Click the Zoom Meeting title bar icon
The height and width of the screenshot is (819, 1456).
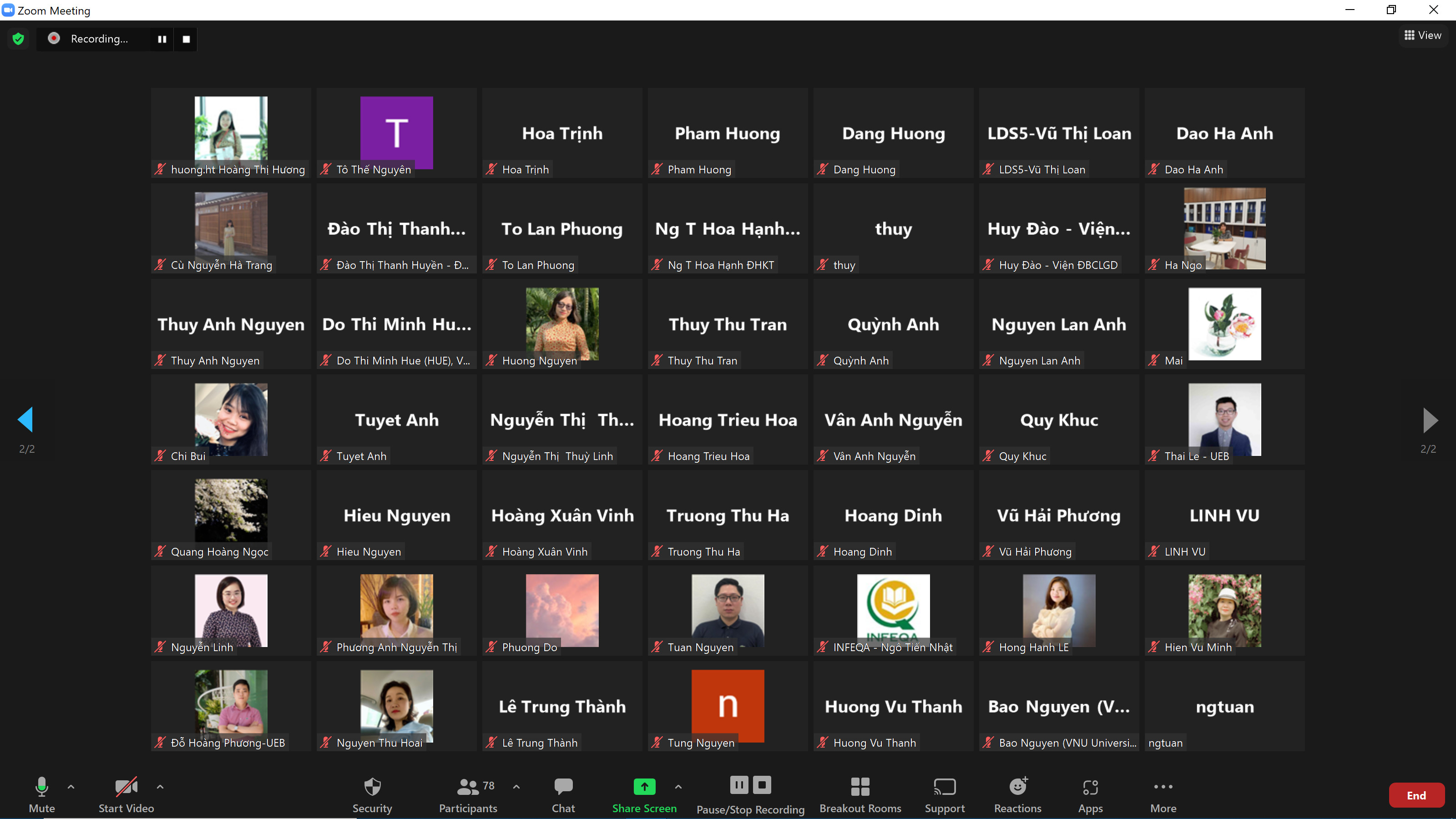pyautogui.click(x=8, y=10)
